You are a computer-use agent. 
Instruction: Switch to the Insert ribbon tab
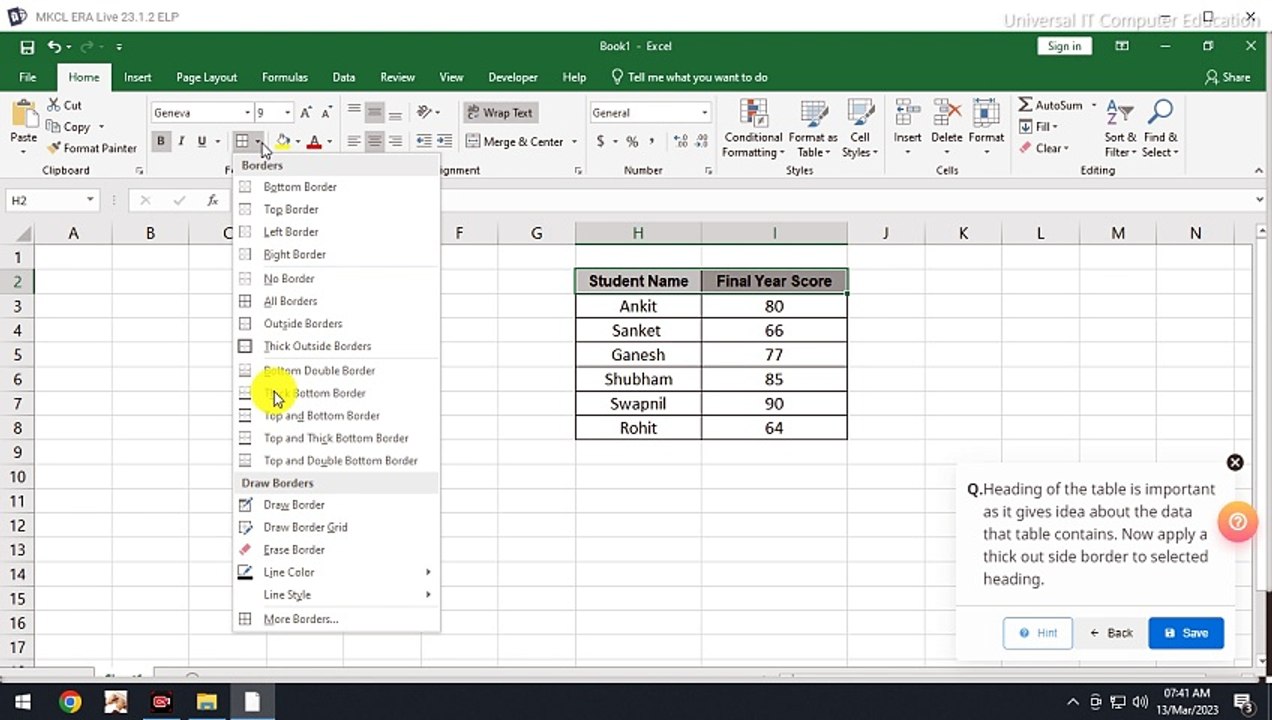138,77
